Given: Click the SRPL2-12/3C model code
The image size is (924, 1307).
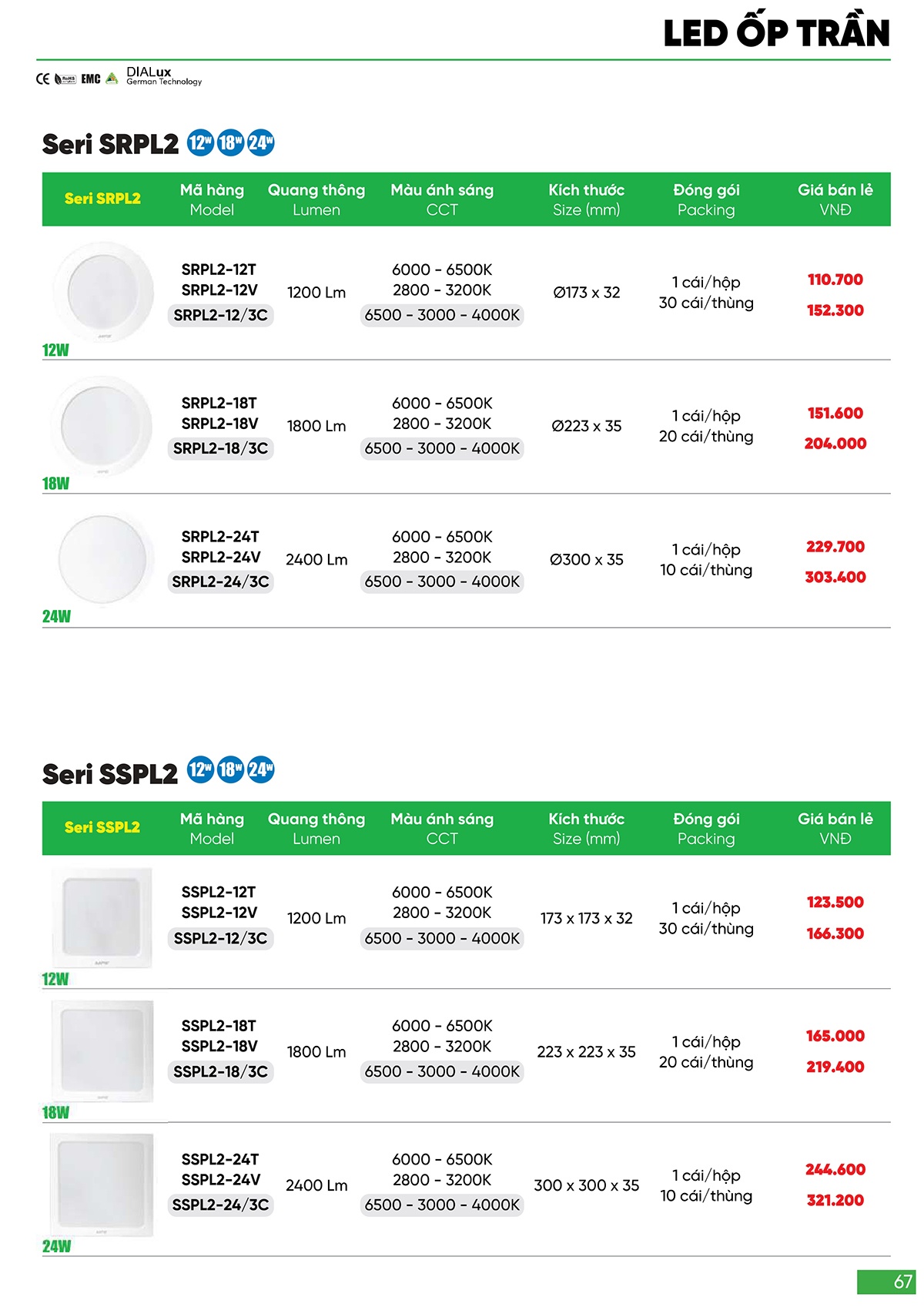Looking at the screenshot, I should tap(220, 315).
